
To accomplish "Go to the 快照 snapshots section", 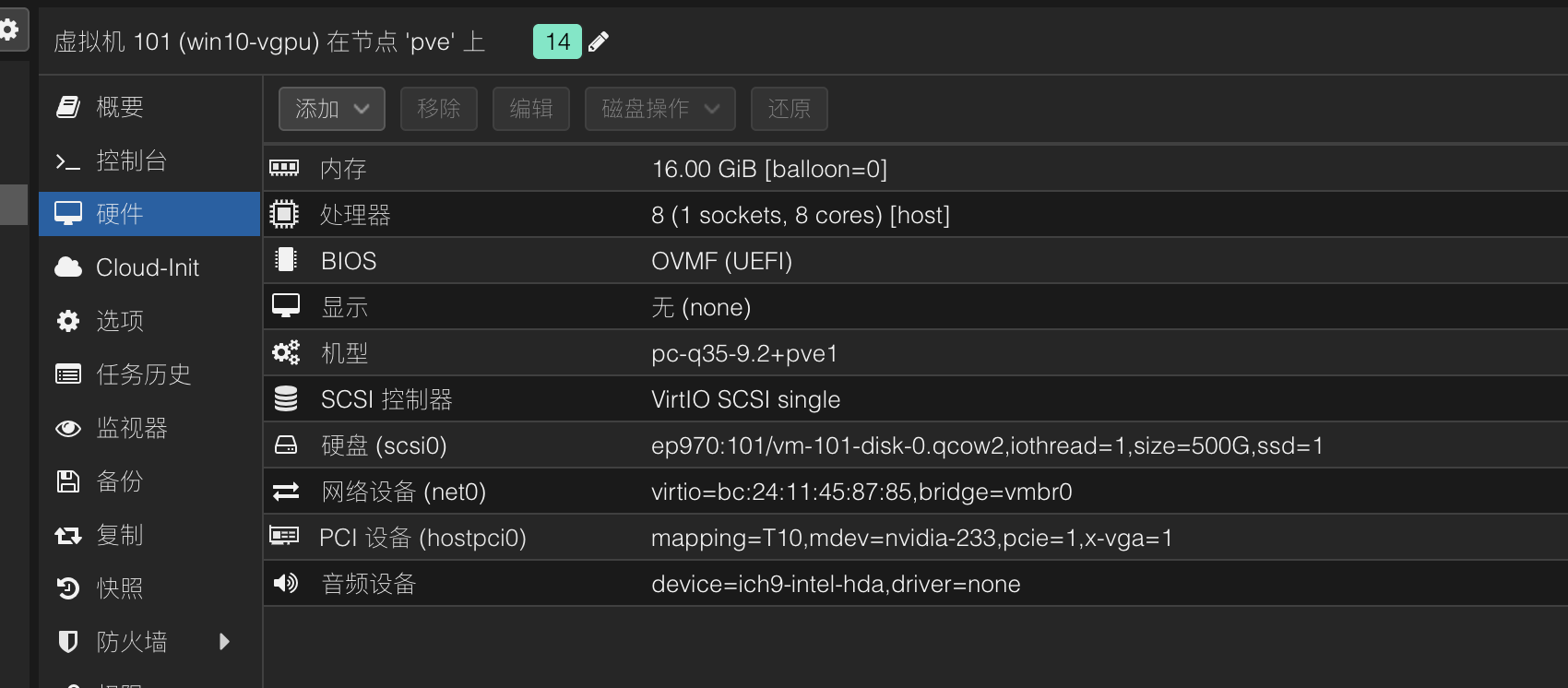I will (120, 588).
